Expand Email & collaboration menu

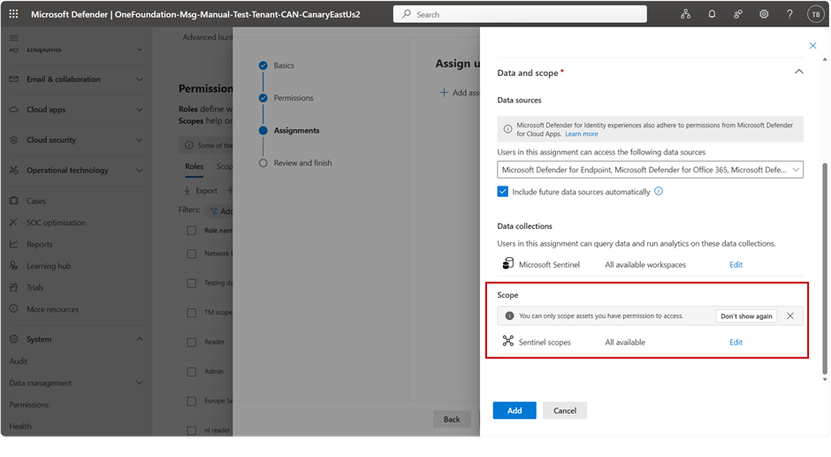pyautogui.click(x=139, y=80)
